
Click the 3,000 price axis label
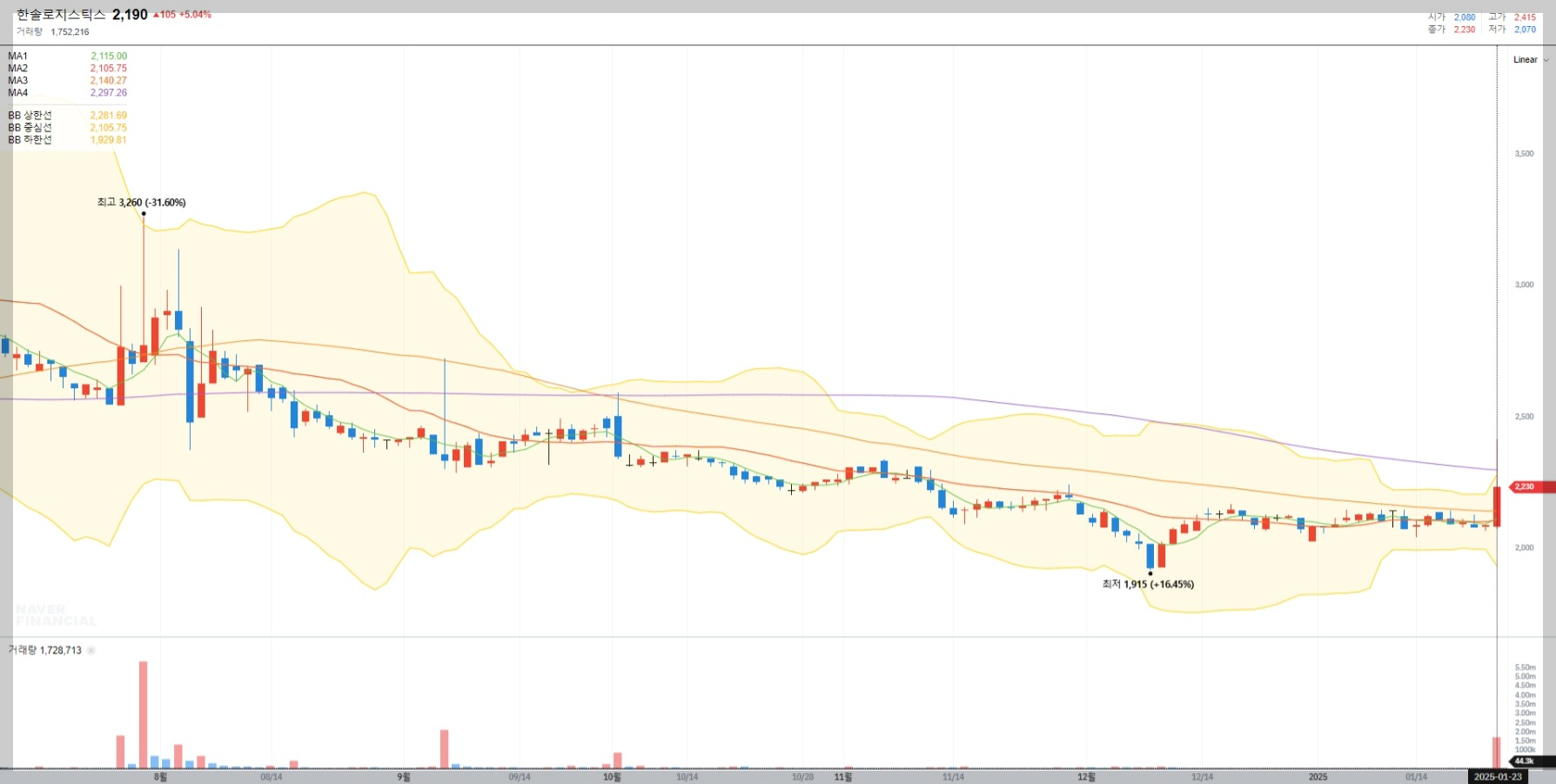click(1524, 285)
